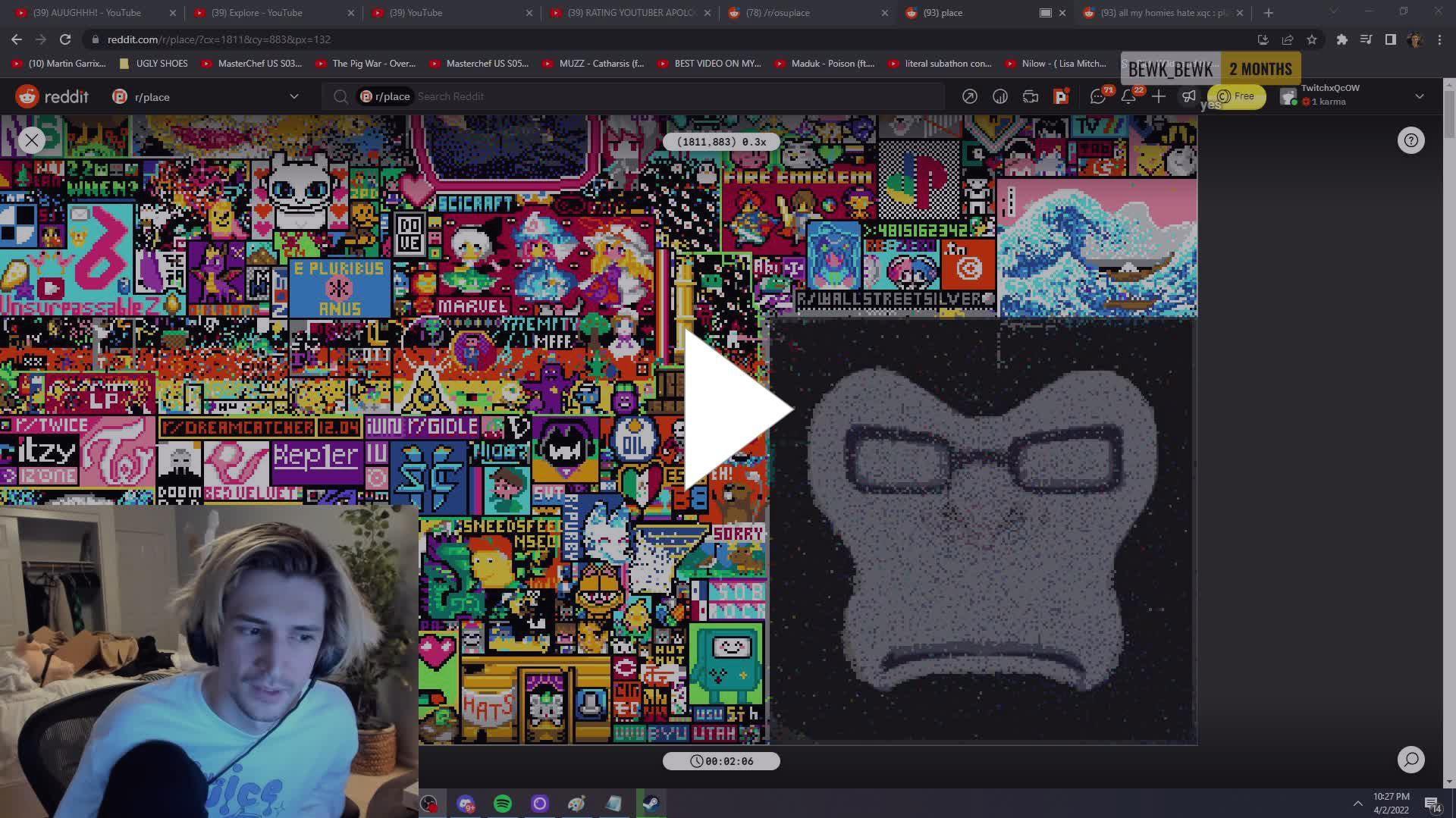
Task: Click the search magnifier icon in Reddit header
Action: coord(340,96)
